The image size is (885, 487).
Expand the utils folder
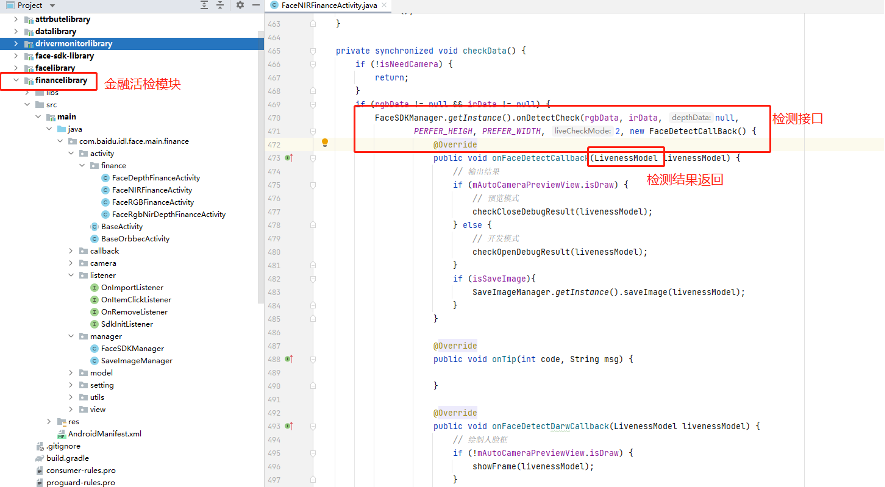[71, 397]
